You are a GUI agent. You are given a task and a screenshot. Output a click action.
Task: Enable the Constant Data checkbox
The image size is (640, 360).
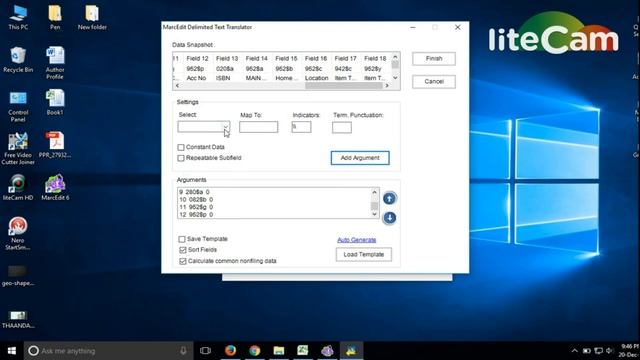[181, 147]
